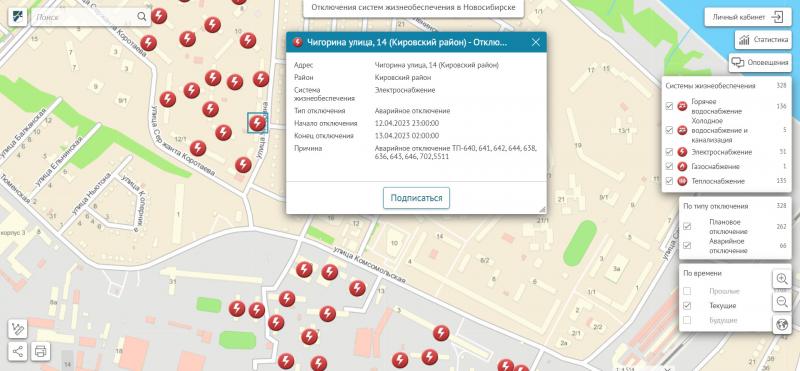Click the search magnifier icon
Screen dimensions: 800x371
point(141,17)
